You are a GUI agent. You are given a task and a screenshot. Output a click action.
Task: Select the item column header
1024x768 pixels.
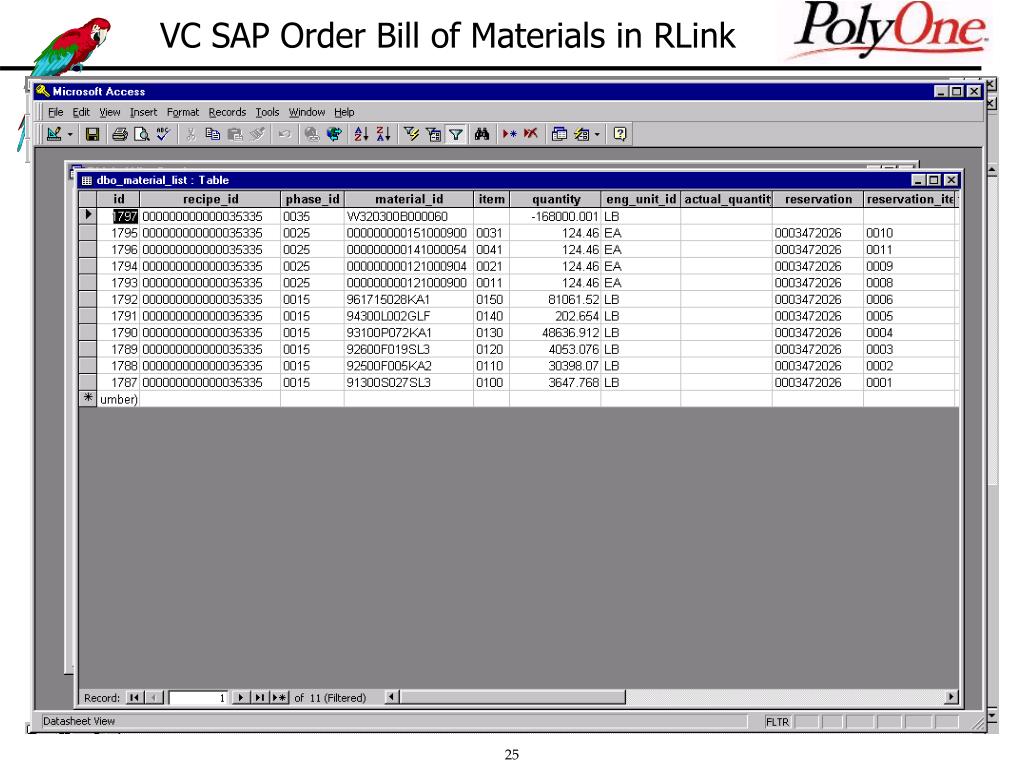click(x=492, y=199)
